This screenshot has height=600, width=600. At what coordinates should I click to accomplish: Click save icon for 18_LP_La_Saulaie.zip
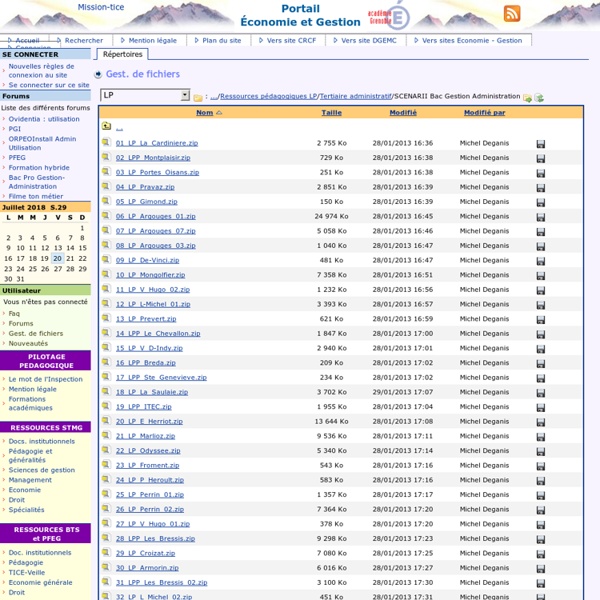[540, 393]
